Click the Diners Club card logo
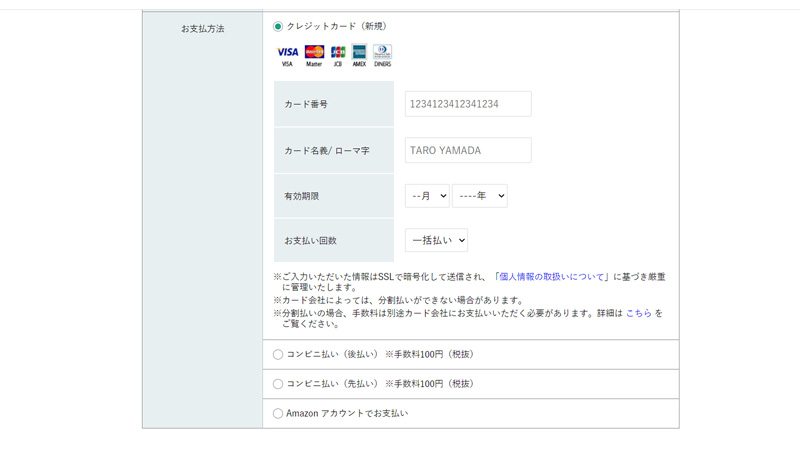The width and height of the screenshot is (800, 450). coord(382,52)
